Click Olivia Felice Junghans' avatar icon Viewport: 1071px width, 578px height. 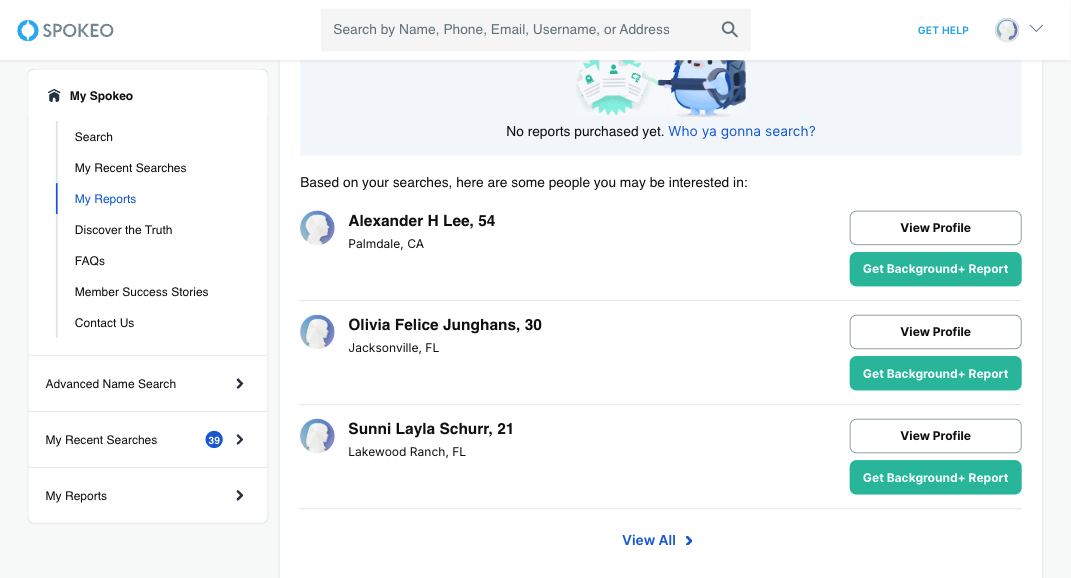(318, 332)
